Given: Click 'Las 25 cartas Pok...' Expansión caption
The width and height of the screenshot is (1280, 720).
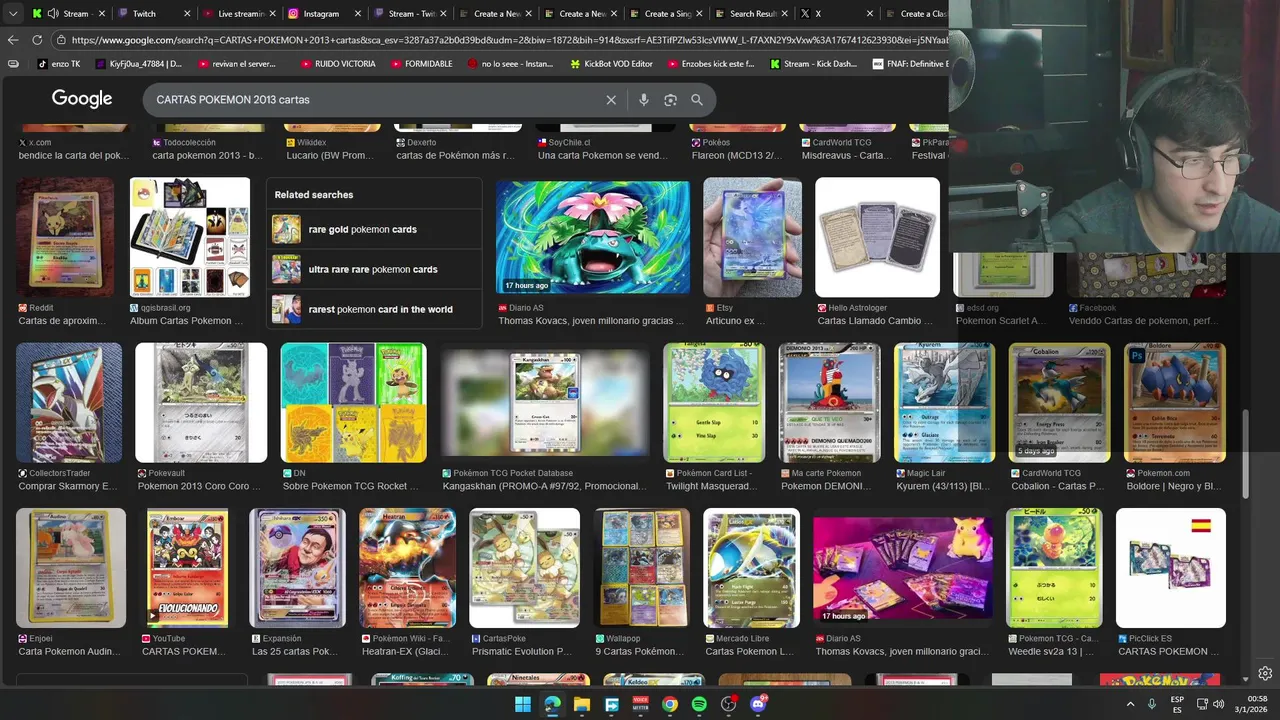Looking at the screenshot, I should click(295, 651).
